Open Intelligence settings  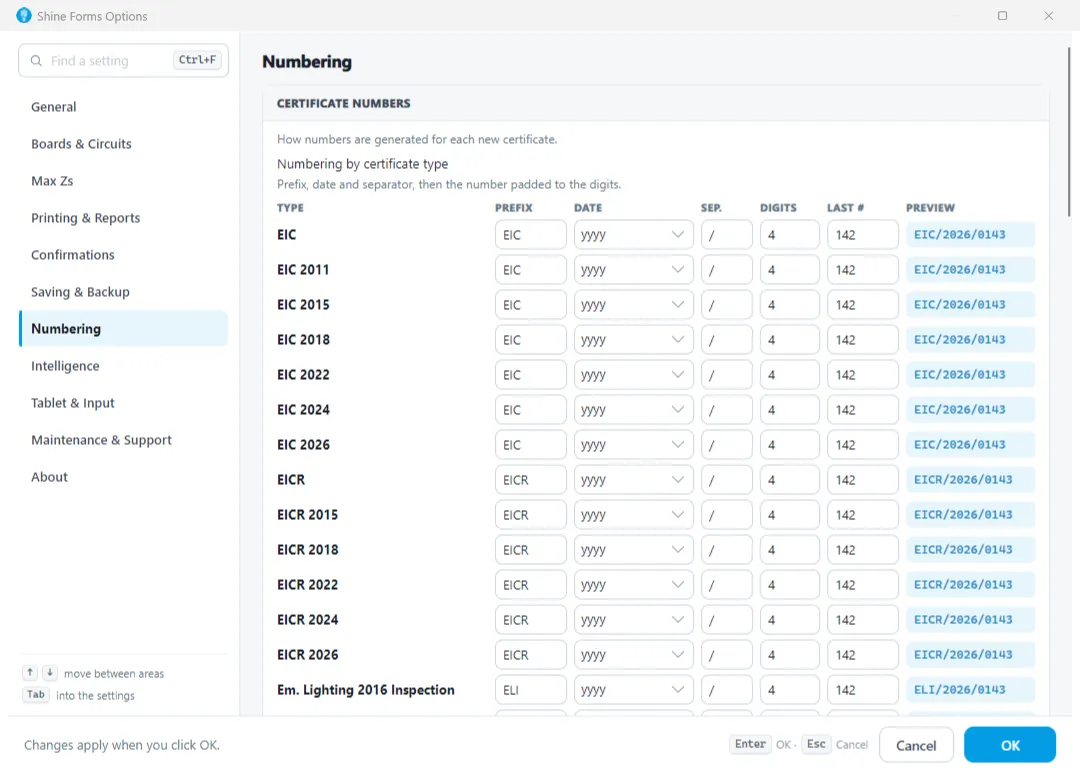click(123, 366)
